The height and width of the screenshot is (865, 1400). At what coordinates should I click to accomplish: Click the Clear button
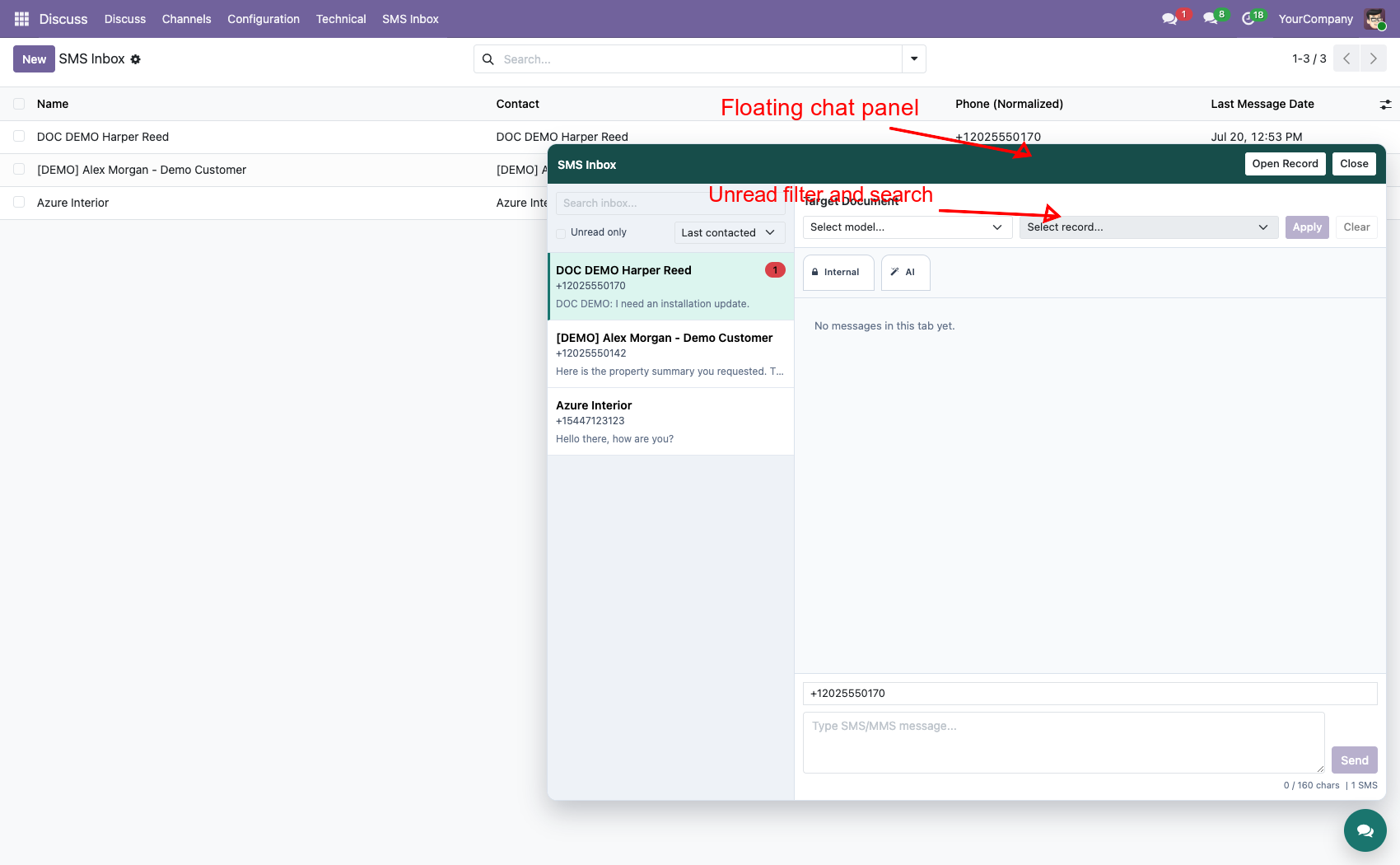click(1356, 227)
